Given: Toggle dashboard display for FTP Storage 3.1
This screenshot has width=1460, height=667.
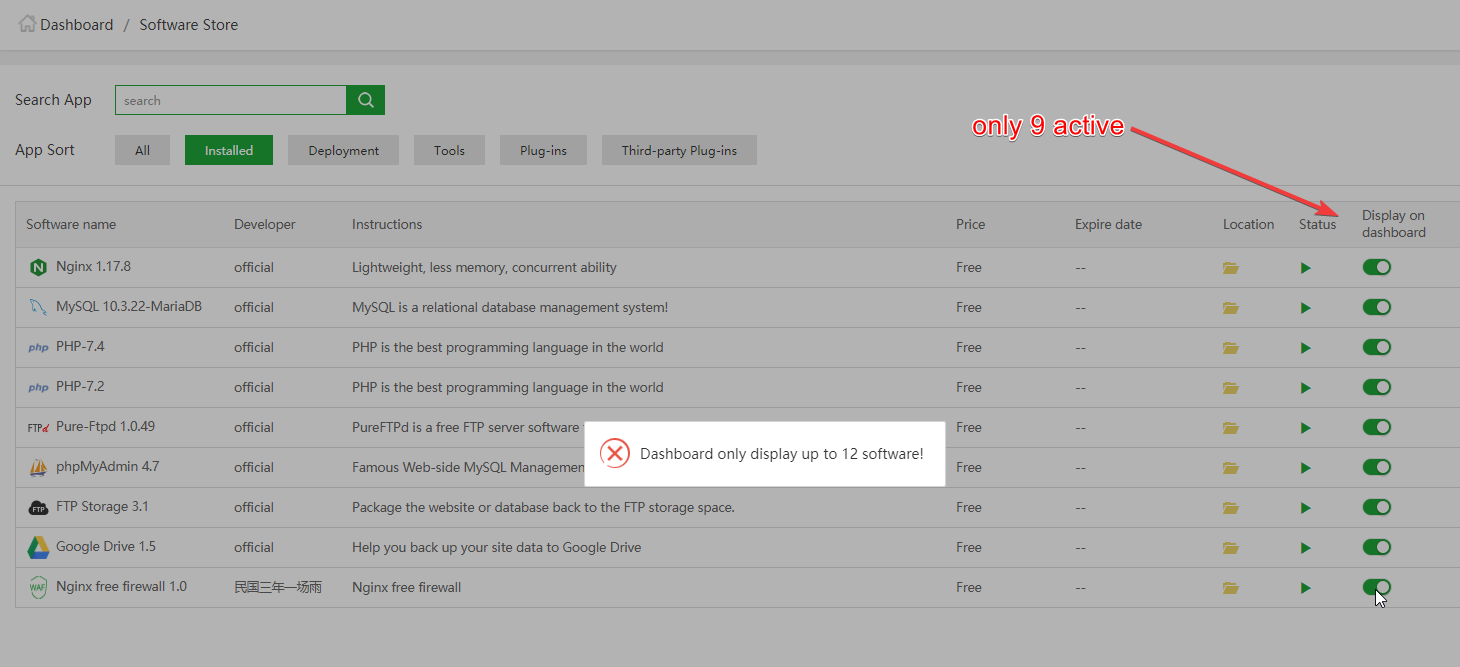Looking at the screenshot, I should pyautogui.click(x=1377, y=507).
